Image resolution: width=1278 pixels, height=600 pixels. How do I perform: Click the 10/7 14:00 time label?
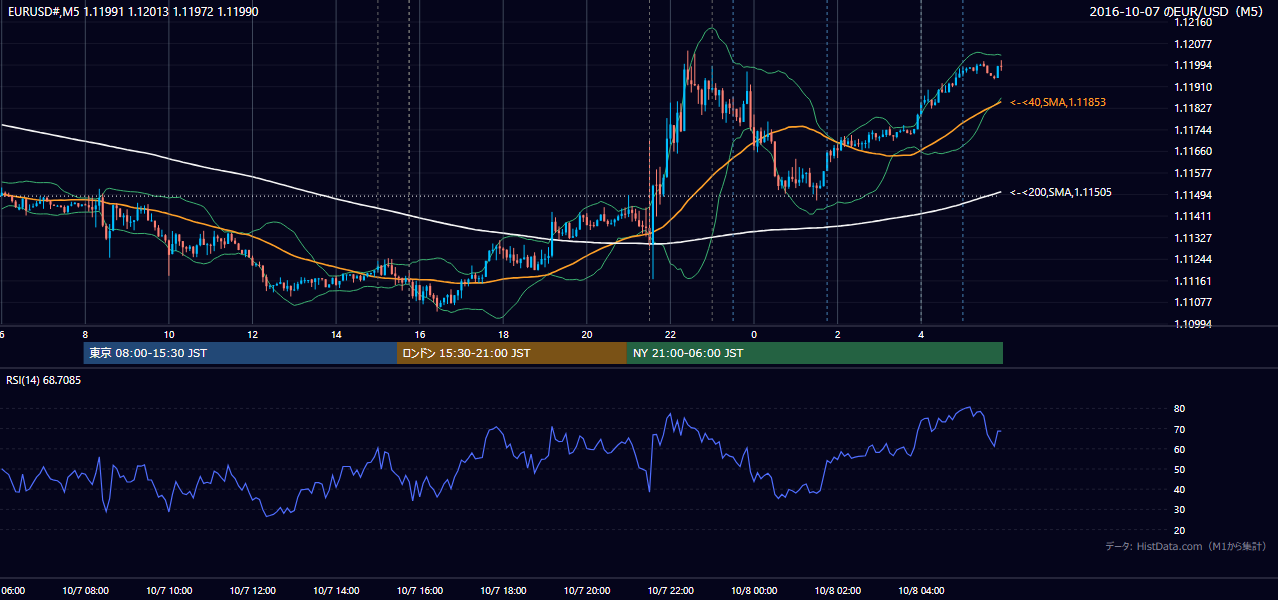point(335,591)
